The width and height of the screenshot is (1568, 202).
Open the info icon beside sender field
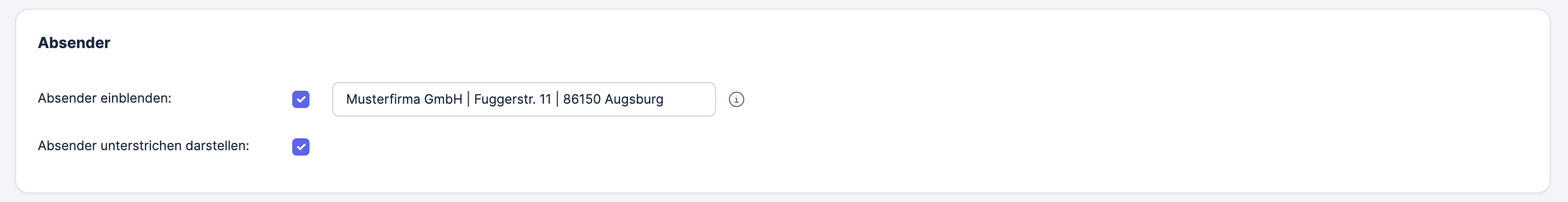click(x=737, y=99)
